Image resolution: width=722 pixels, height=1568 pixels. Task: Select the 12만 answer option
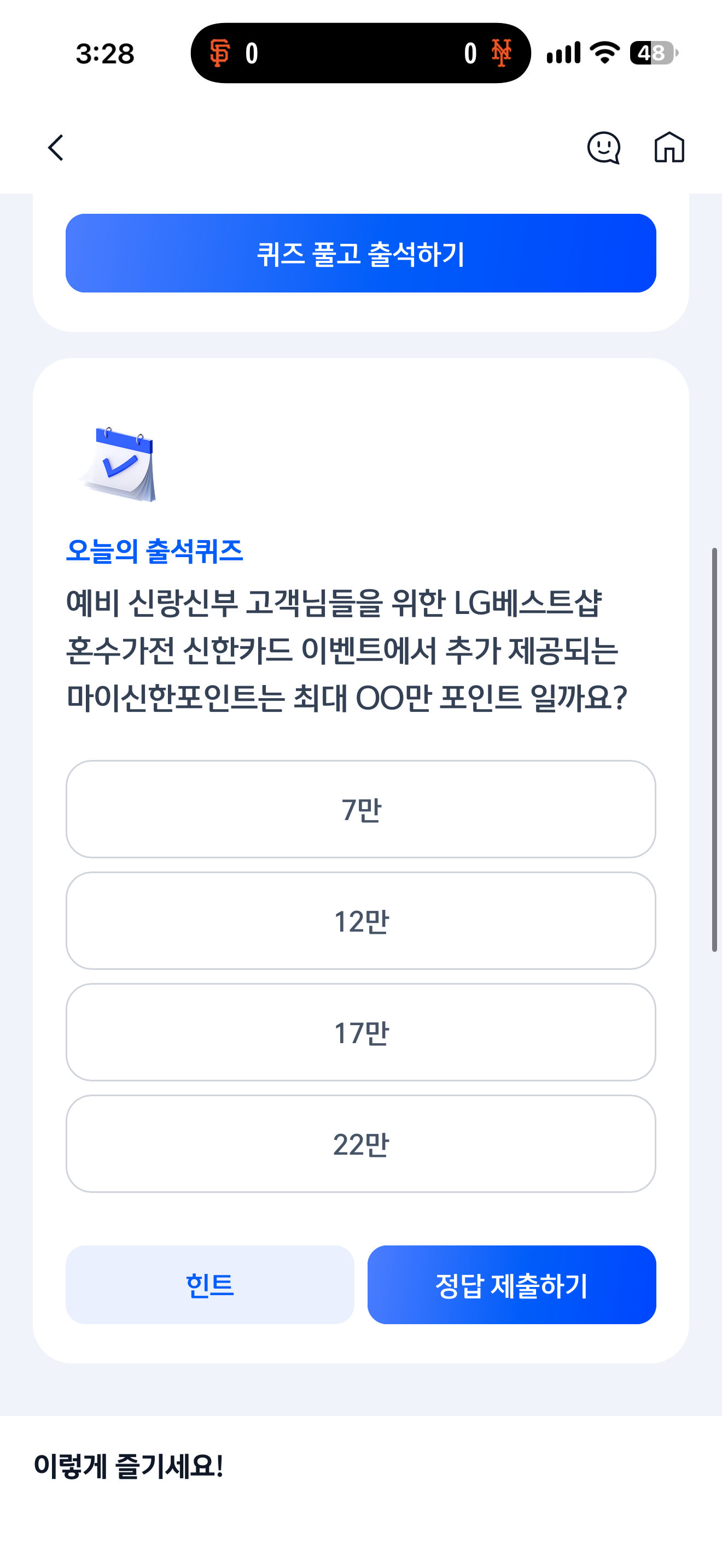(x=361, y=920)
